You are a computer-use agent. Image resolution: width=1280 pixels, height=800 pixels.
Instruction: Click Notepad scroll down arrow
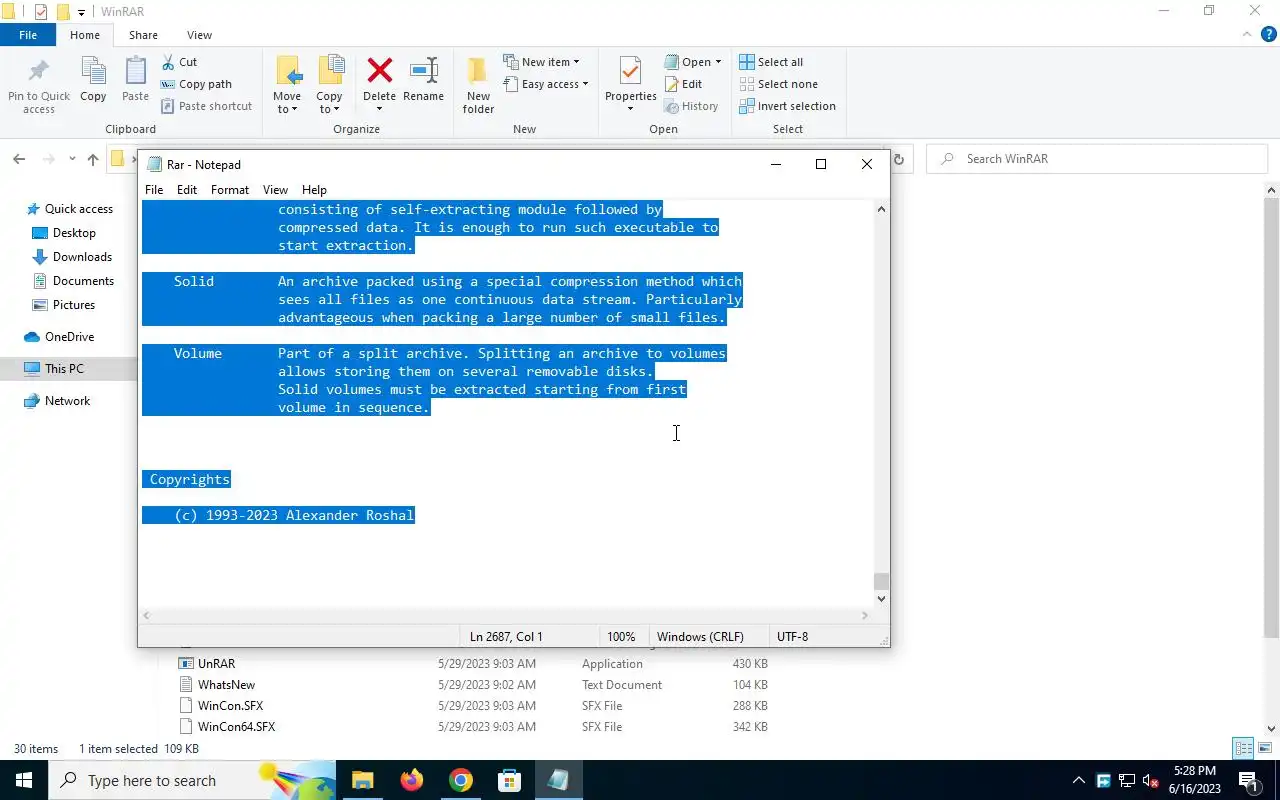coord(881,599)
